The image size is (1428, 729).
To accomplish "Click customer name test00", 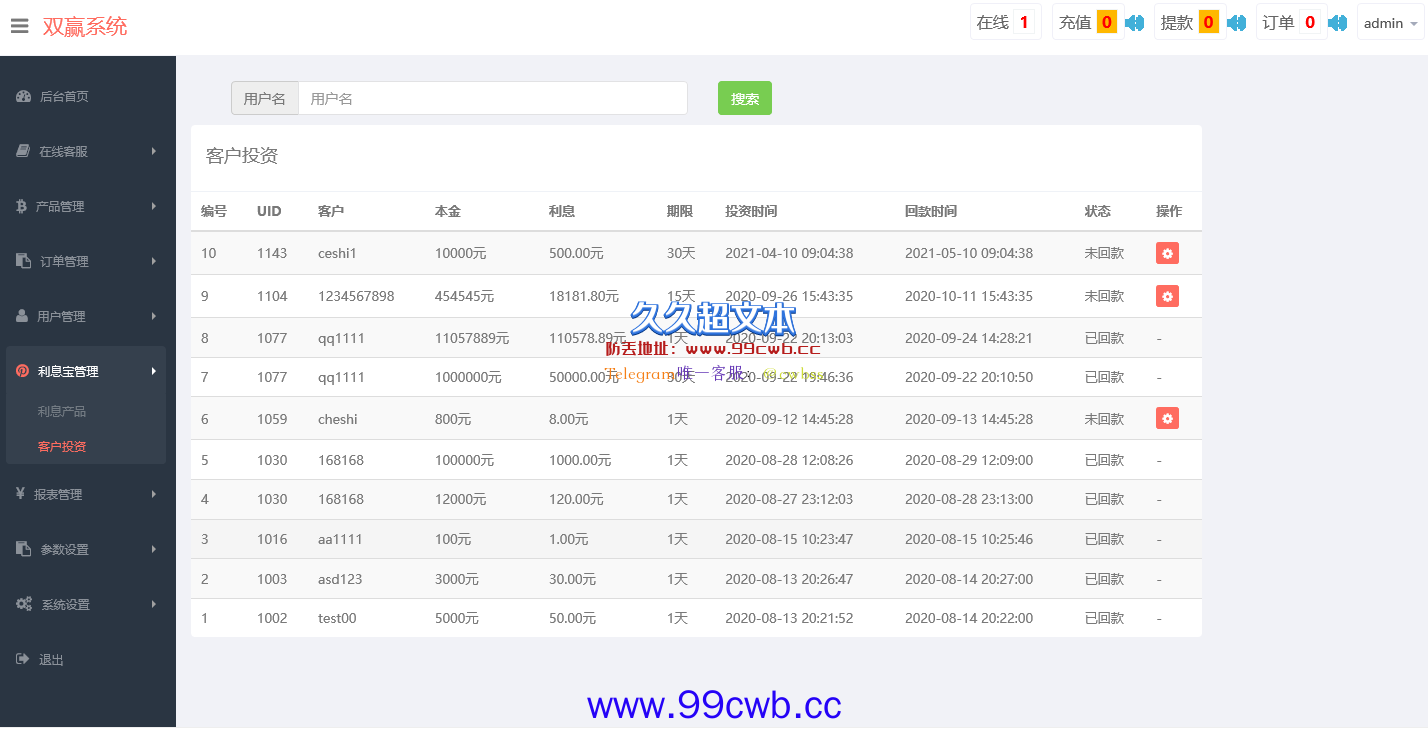I will [337, 618].
